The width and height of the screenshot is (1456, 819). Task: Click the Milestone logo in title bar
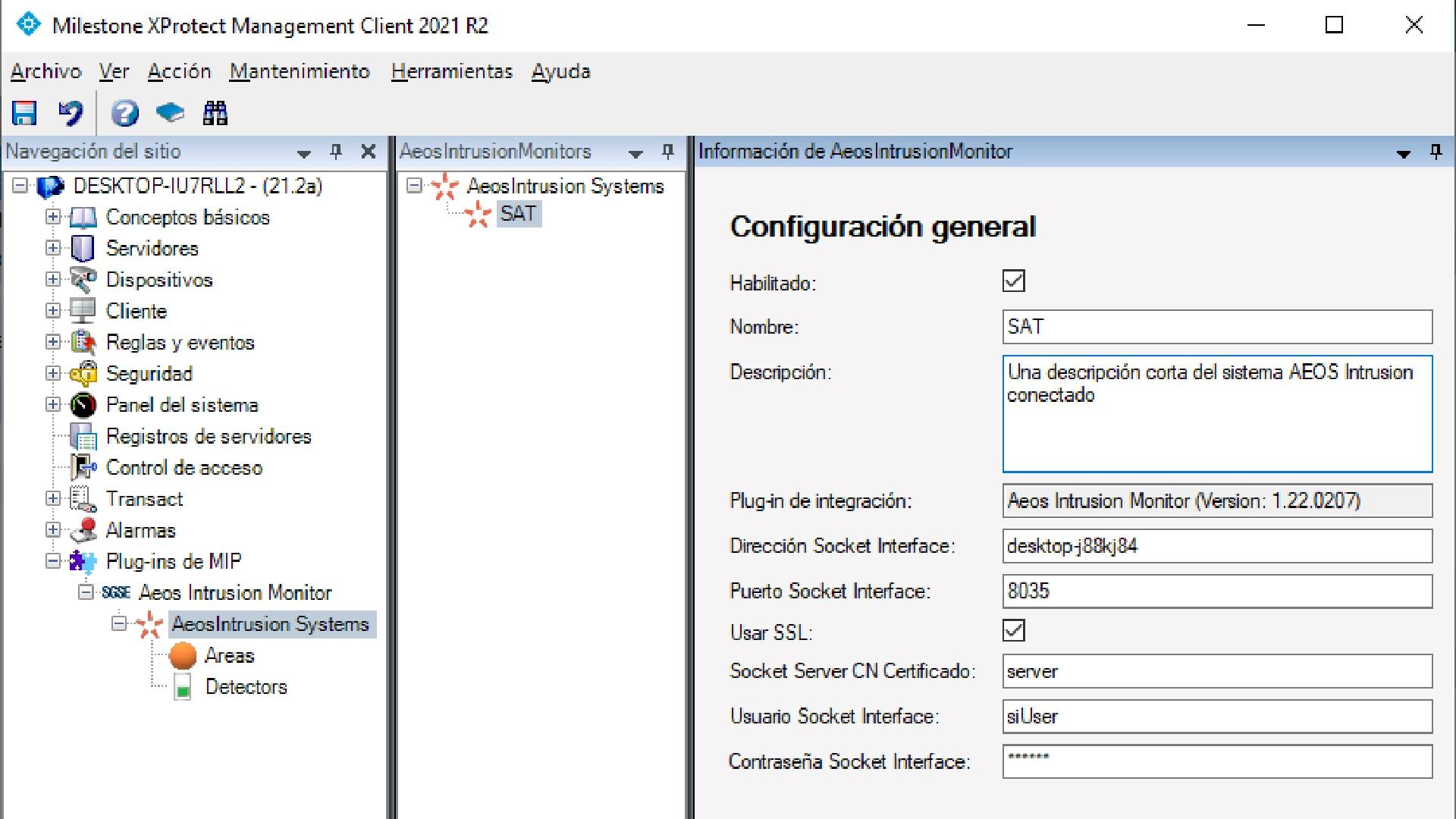(x=28, y=25)
